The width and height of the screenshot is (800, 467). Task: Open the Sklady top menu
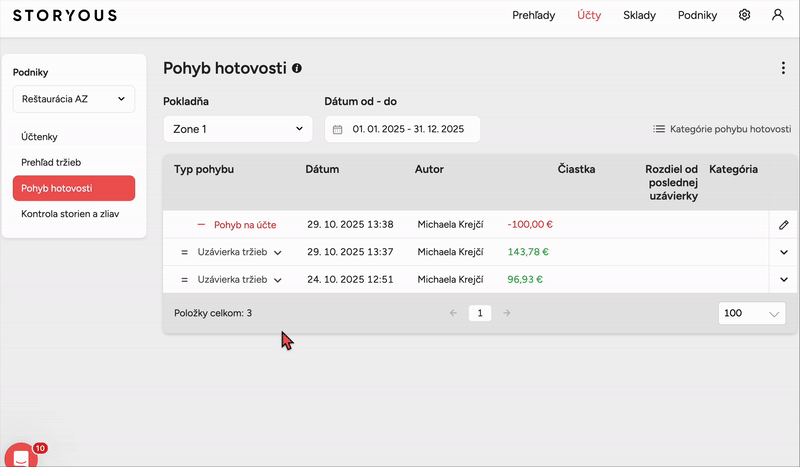click(640, 15)
